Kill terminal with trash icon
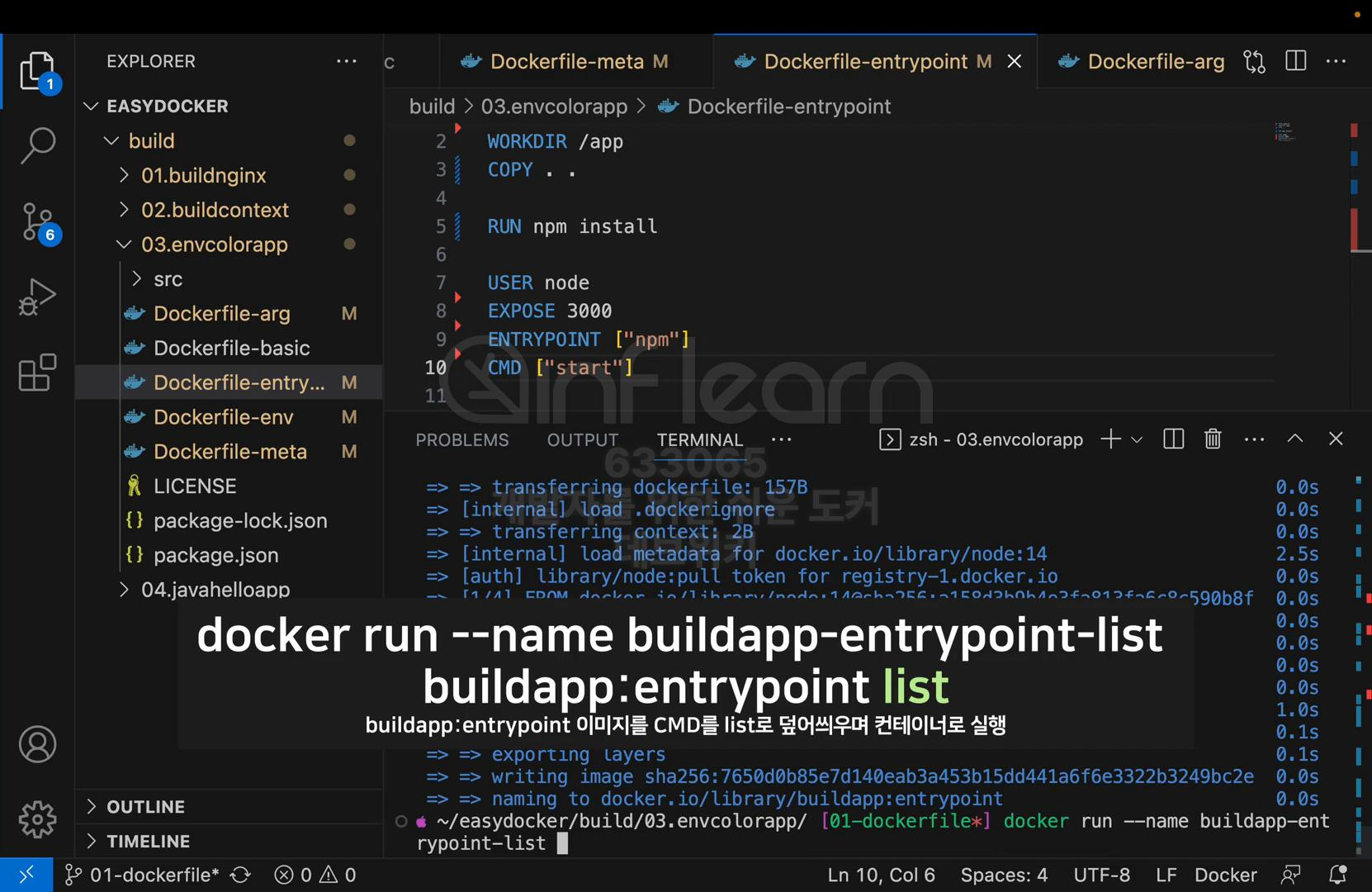The image size is (1372, 892). (x=1213, y=439)
